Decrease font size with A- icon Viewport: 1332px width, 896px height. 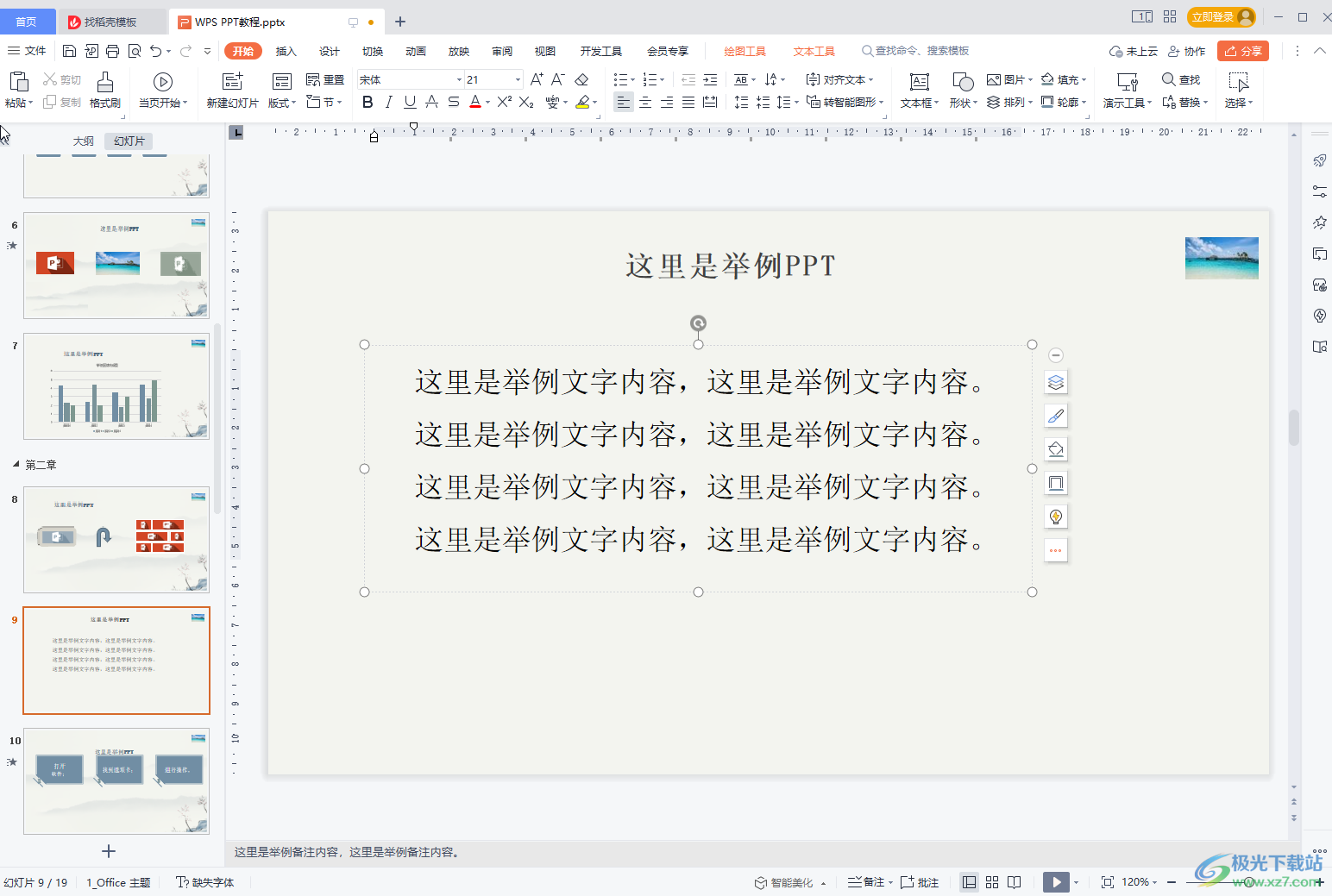coord(558,79)
